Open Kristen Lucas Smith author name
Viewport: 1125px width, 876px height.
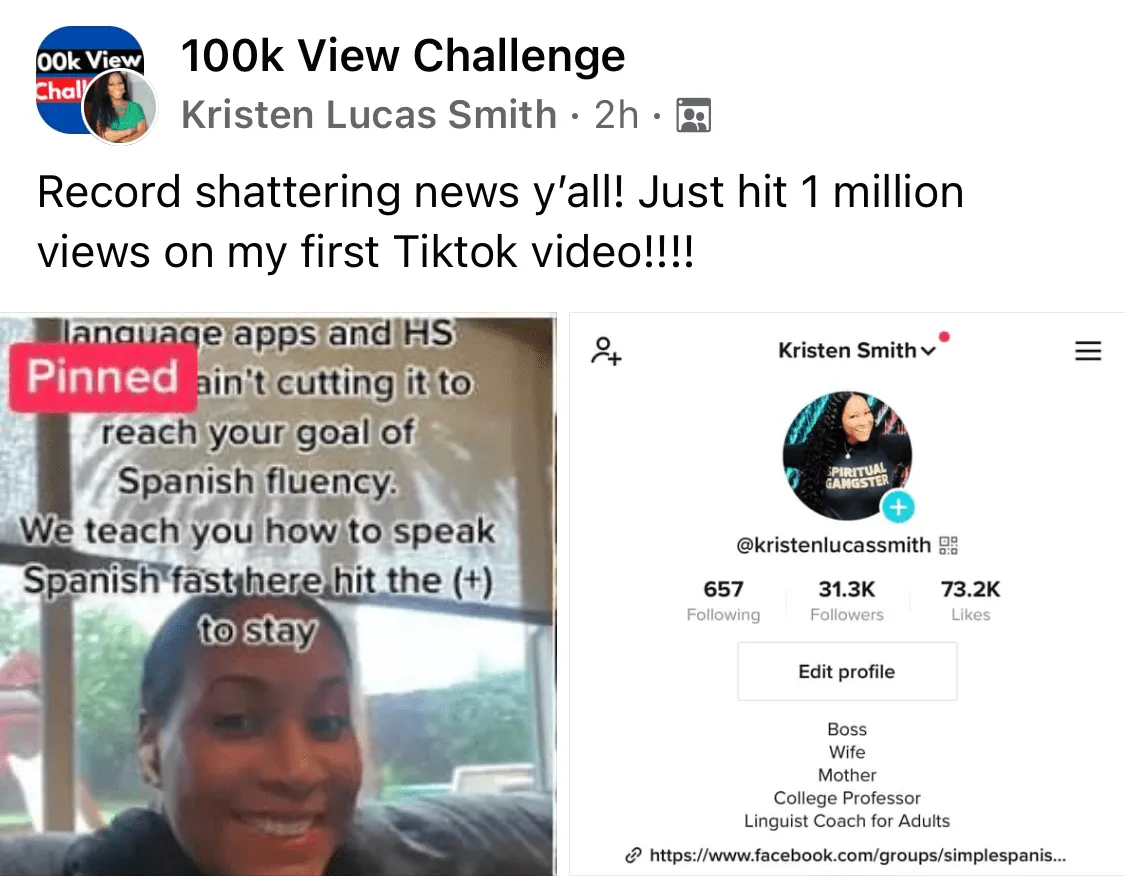[369, 115]
